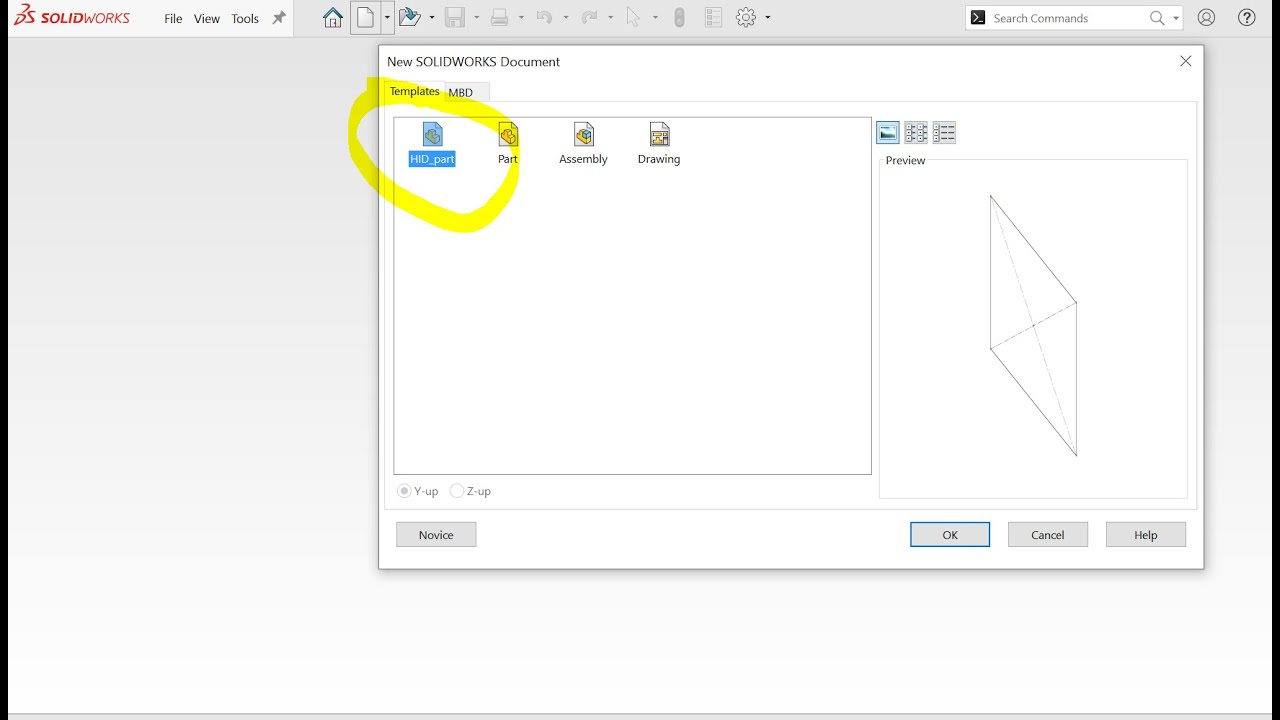Switch to Large Icons view
Image resolution: width=1280 pixels, height=720 pixels.
[888, 133]
